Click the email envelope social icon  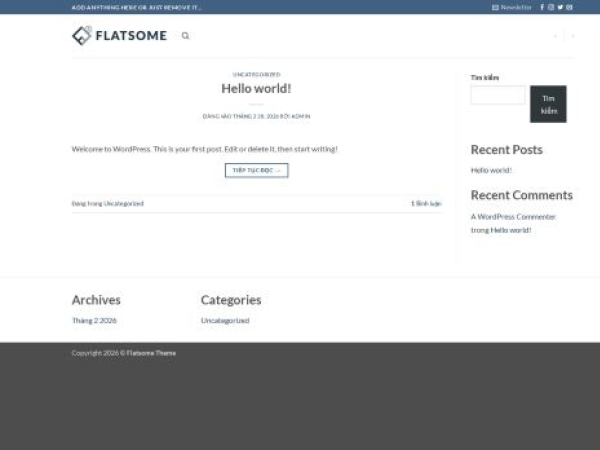pyautogui.click(x=569, y=7)
